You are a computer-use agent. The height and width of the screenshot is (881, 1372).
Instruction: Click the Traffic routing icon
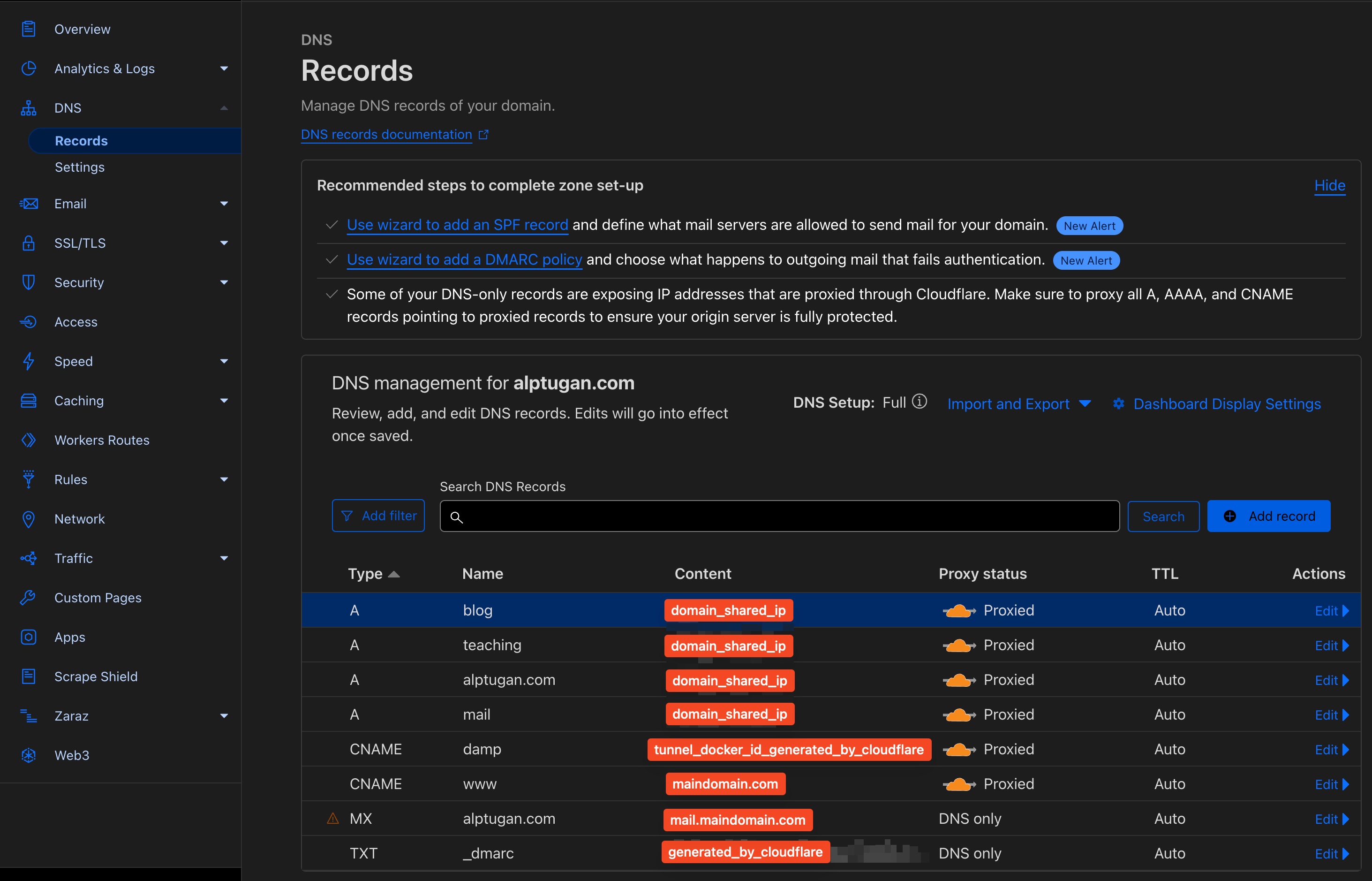(x=29, y=558)
